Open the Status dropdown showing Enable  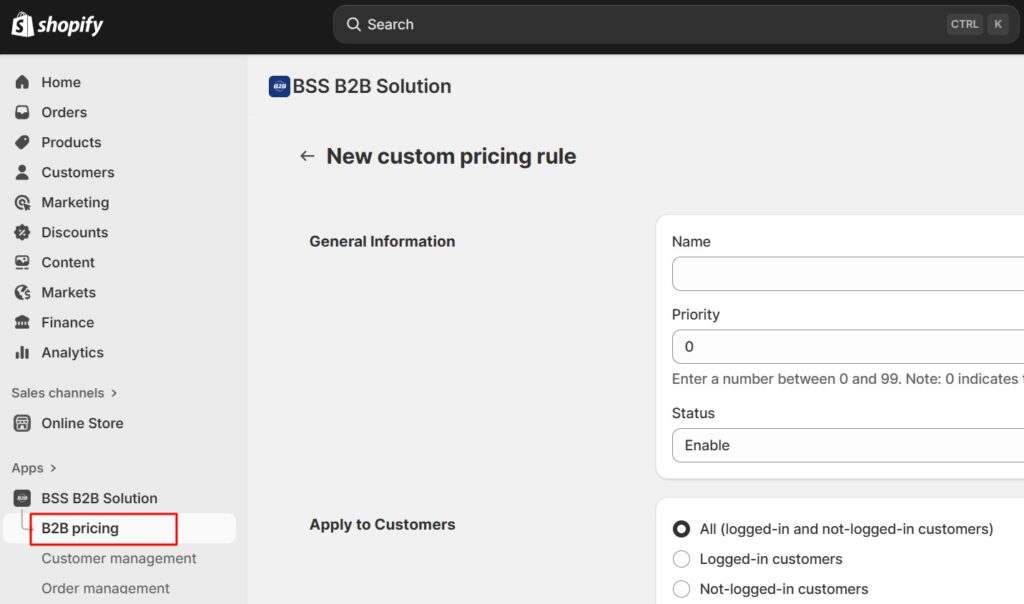848,445
